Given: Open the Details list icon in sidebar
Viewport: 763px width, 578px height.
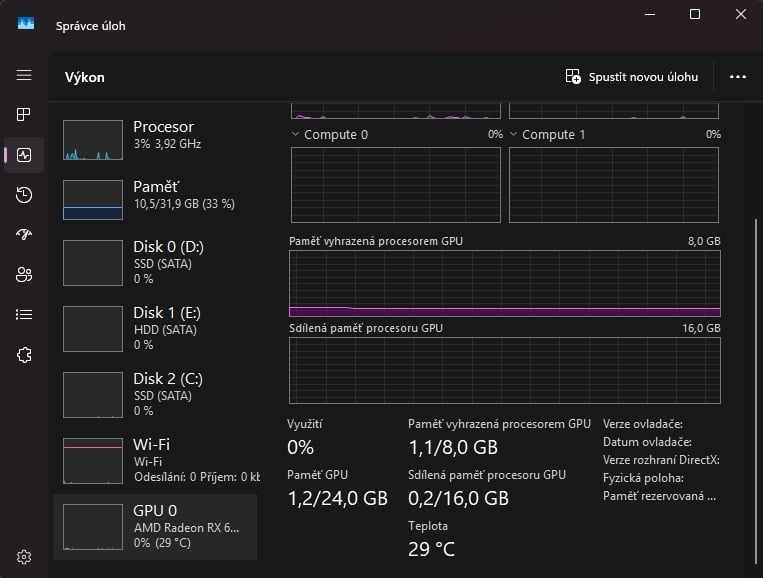Looking at the screenshot, I should click(24, 315).
